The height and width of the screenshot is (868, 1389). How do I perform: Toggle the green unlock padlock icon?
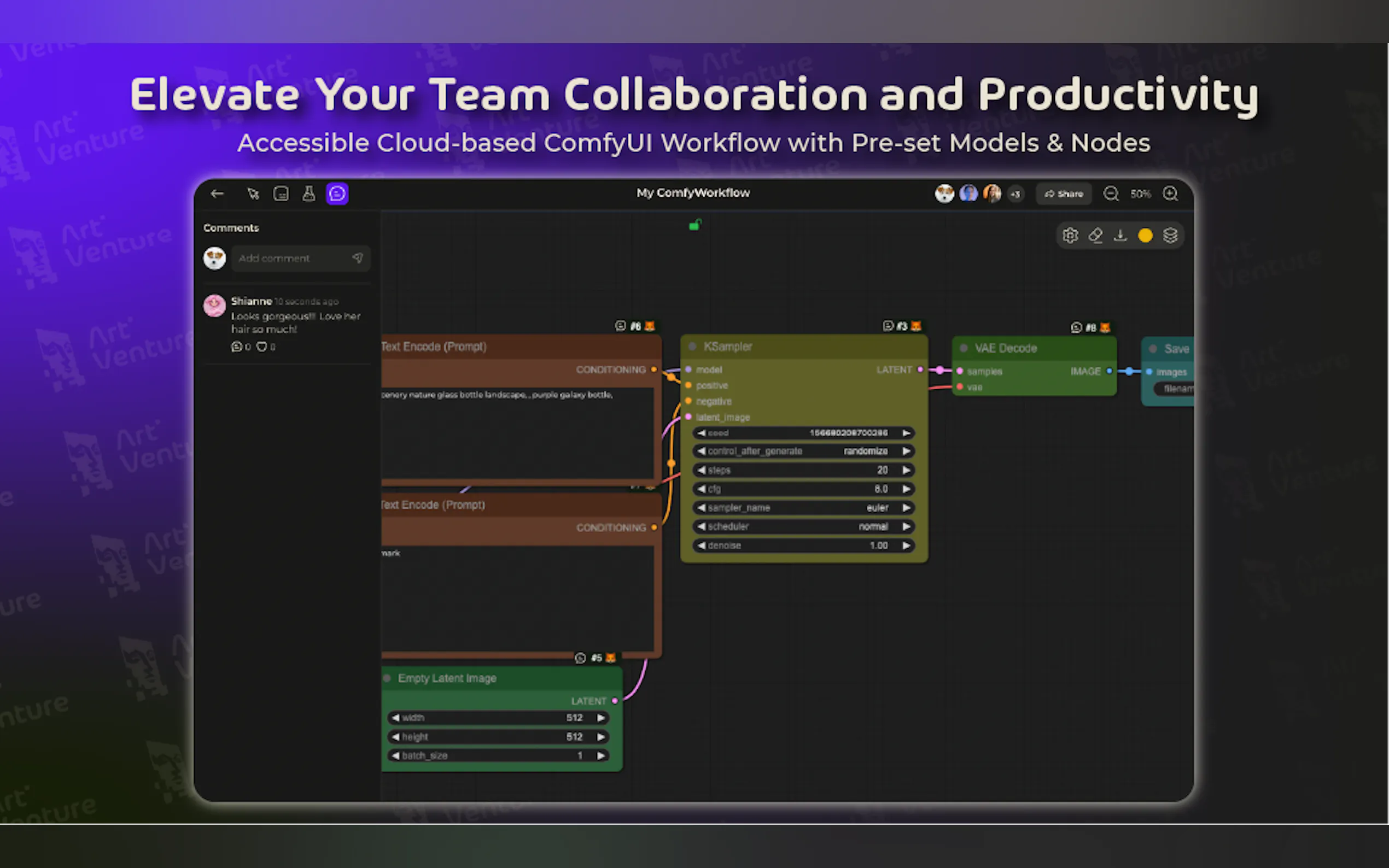(696, 225)
